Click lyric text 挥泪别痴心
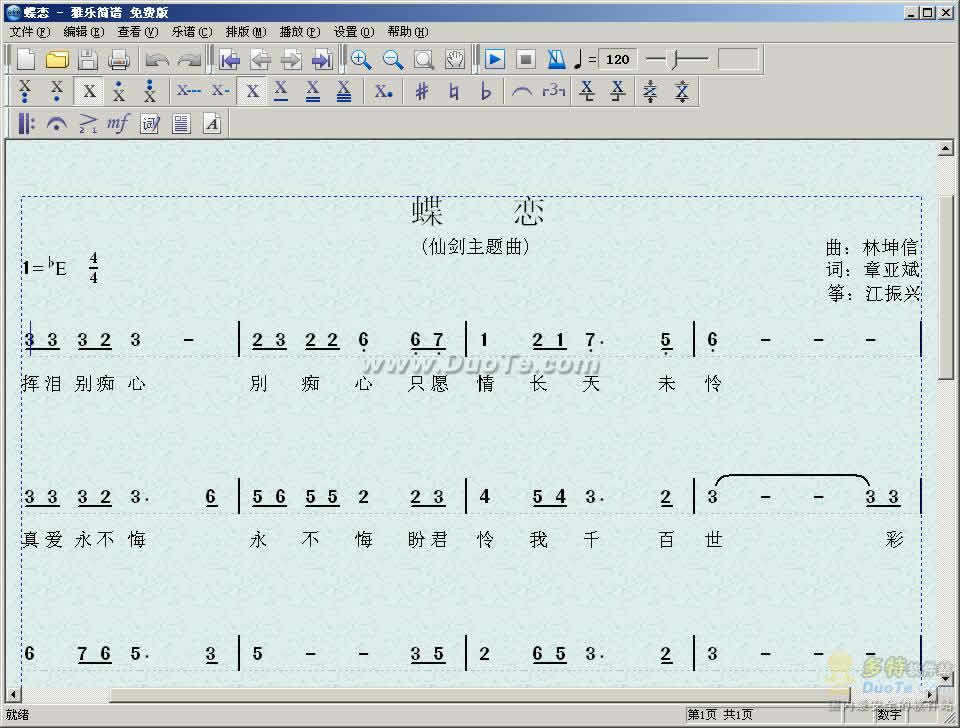 click(x=83, y=383)
